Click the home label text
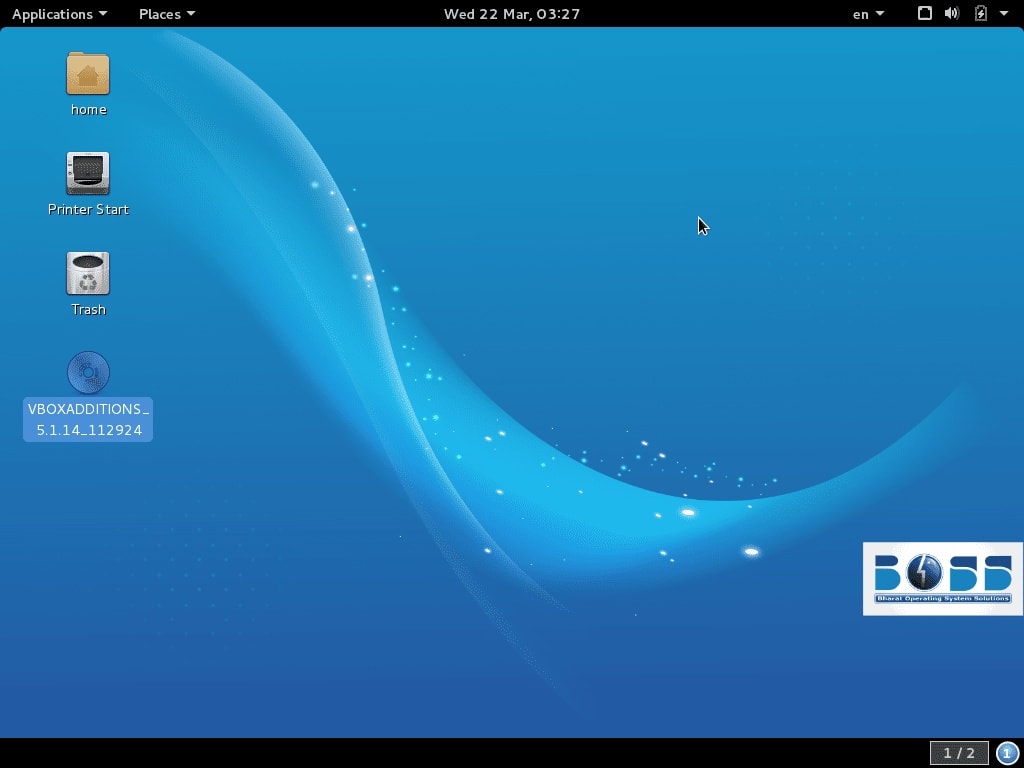 (x=88, y=109)
